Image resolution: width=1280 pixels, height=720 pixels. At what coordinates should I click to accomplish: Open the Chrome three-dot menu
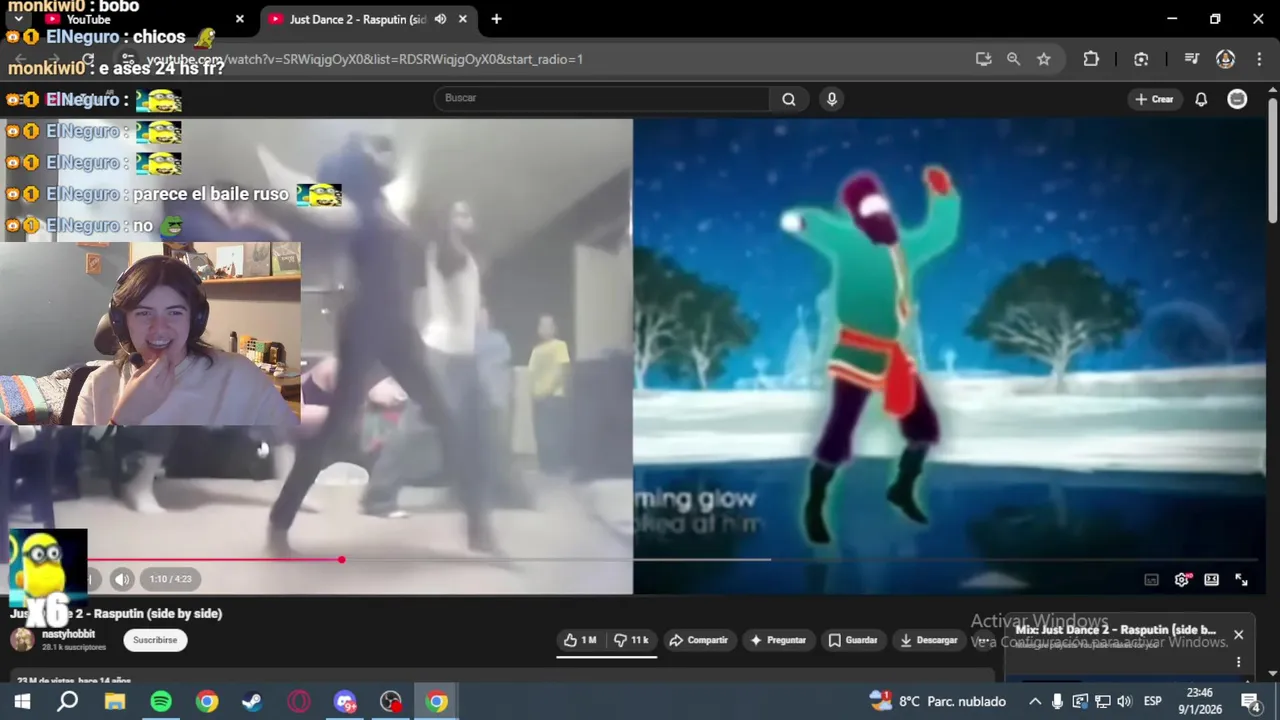pos(1257,59)
